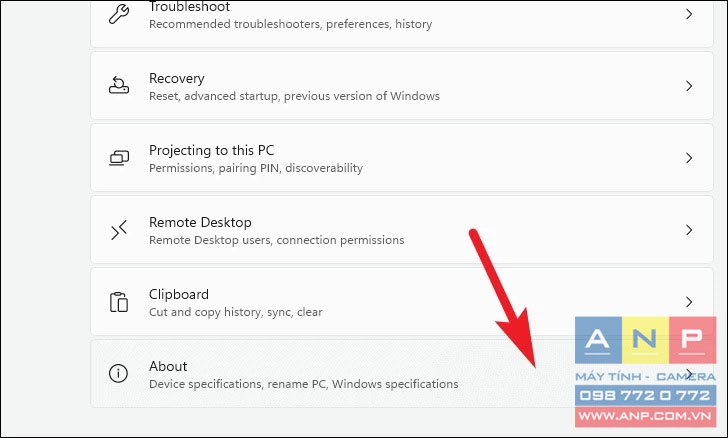
Task: Click the Troubleshoot wrench icon
Action: click(x=119, y=14)
